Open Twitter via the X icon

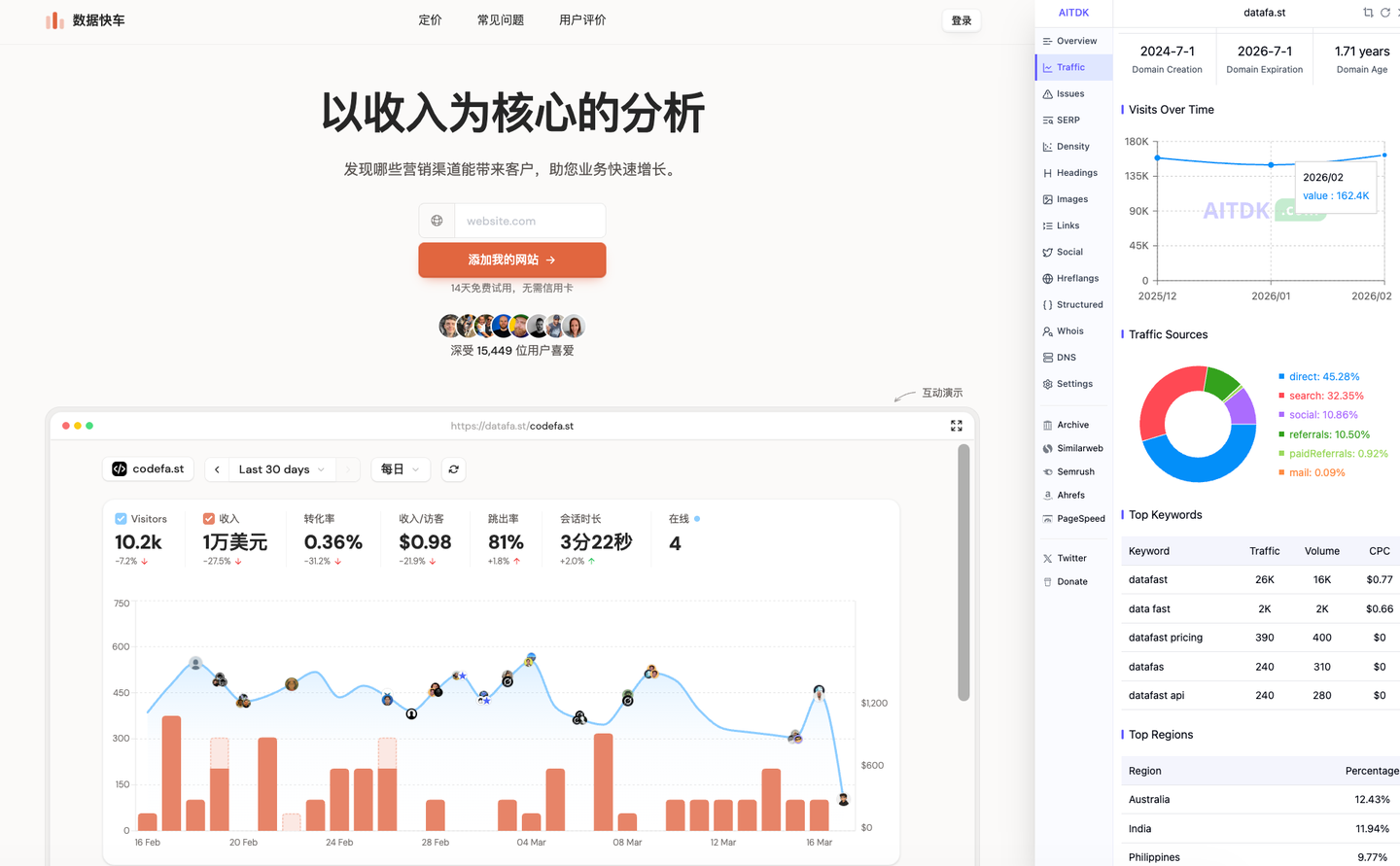1047,558
